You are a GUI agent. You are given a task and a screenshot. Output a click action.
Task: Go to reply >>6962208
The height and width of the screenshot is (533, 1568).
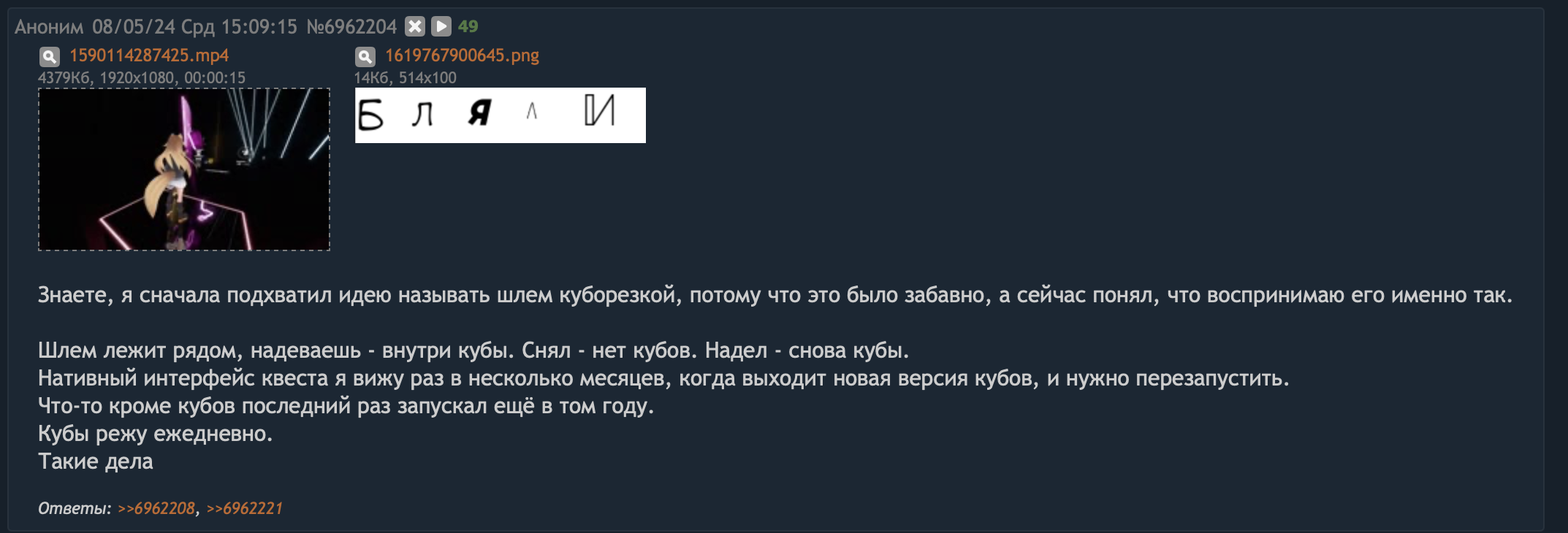pos(156,508)
